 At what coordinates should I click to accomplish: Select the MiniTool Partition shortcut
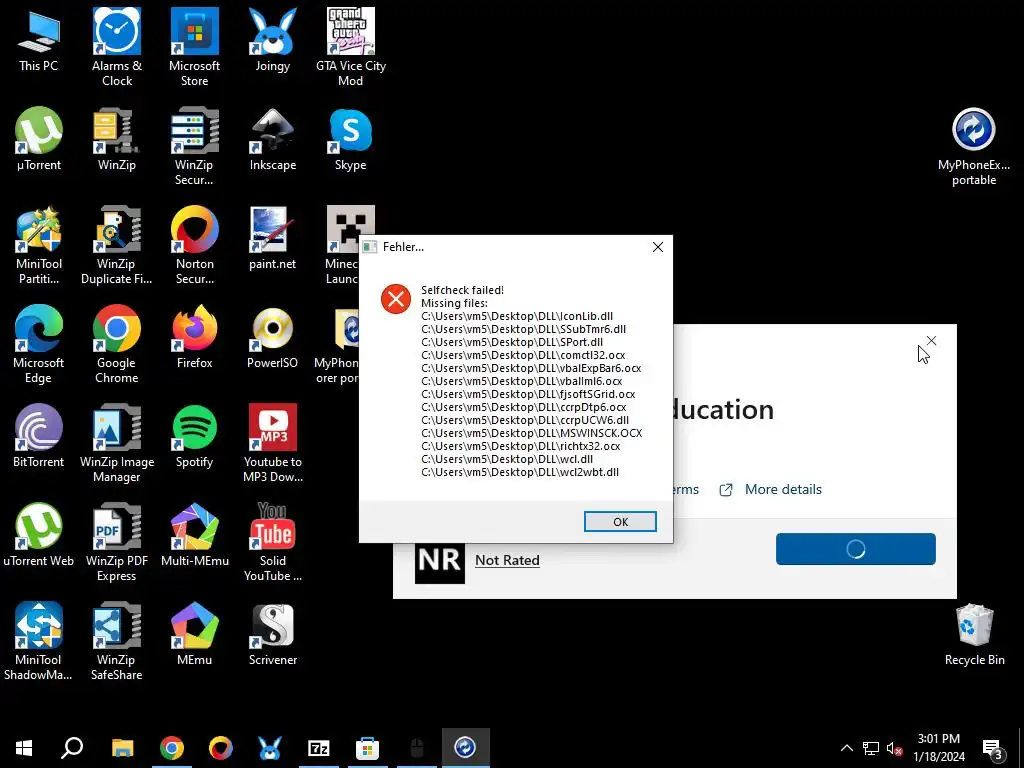(x=39, y=246)
